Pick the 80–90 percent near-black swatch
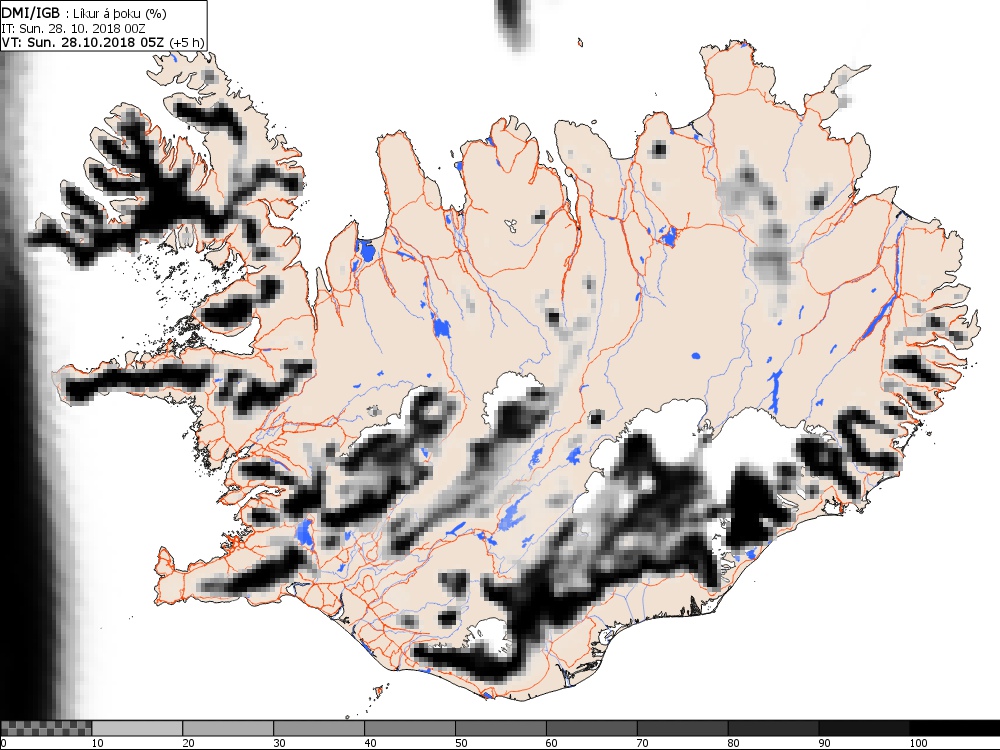The width and height of the screenshot is (1000, 750). click(x=773, y=728)
